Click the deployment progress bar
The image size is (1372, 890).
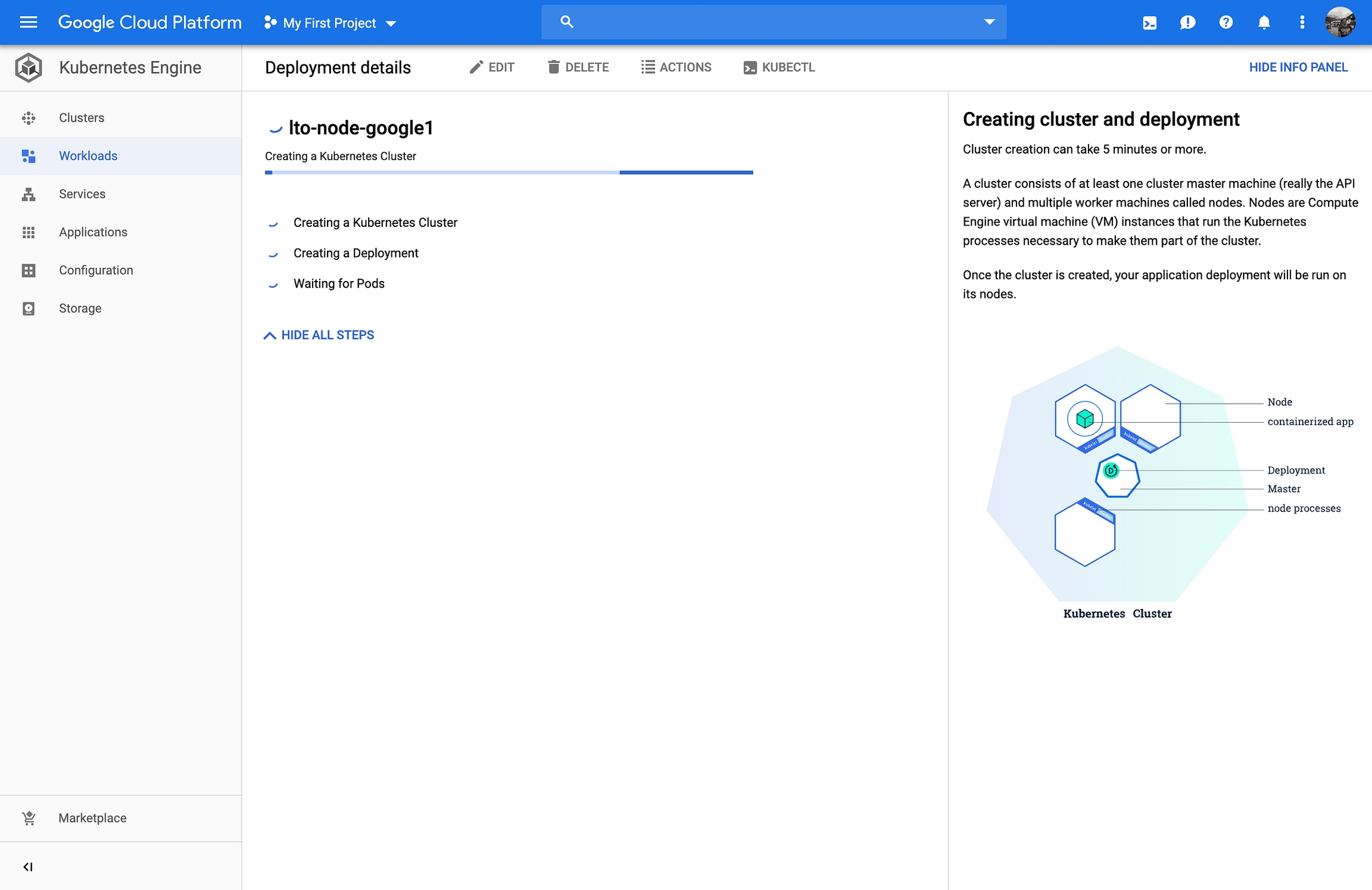point(509,173)
